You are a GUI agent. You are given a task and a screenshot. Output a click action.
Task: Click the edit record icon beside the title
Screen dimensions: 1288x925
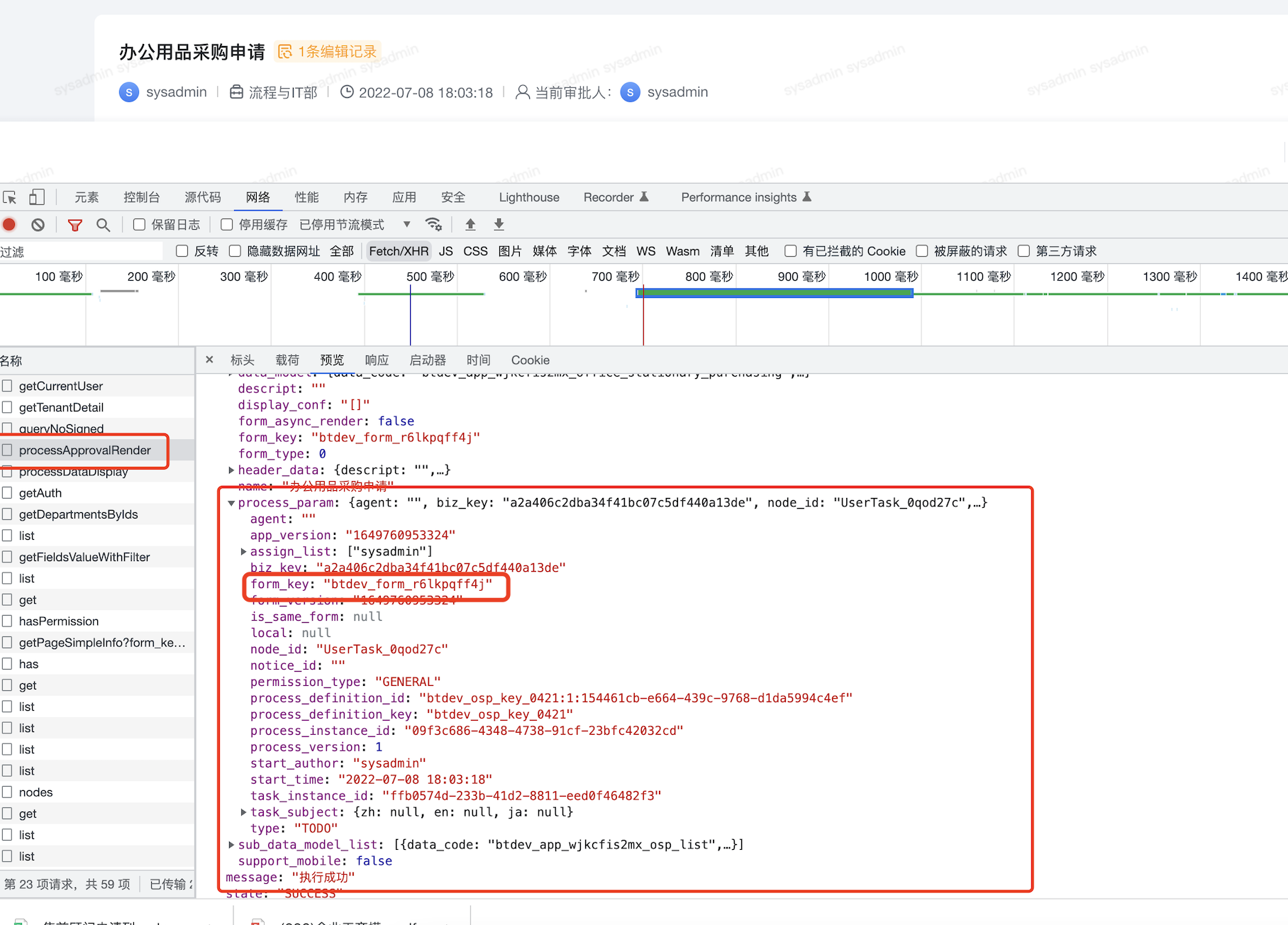pyautogui.click(x=285, y=52)
